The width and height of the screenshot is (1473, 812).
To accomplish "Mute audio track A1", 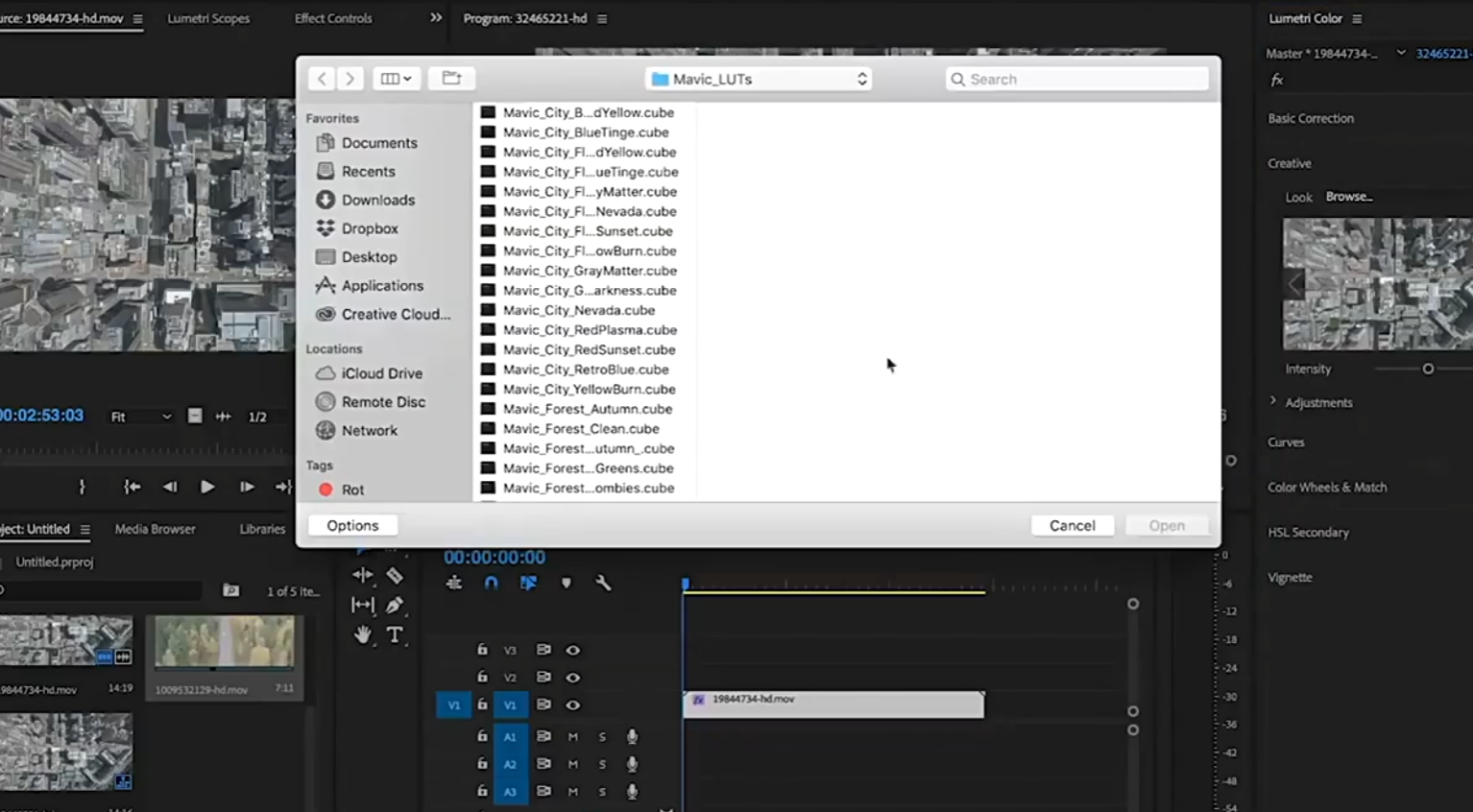I will click(573, 737).
